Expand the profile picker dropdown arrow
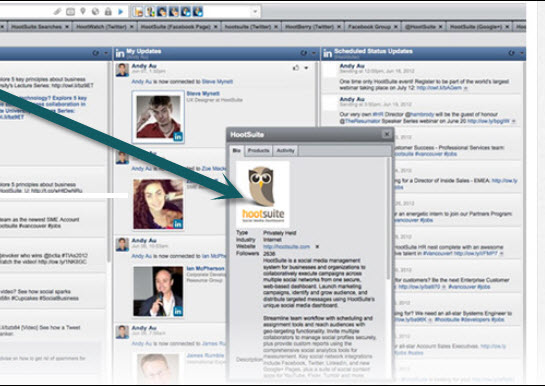545x386 pixels. point(255,11)
